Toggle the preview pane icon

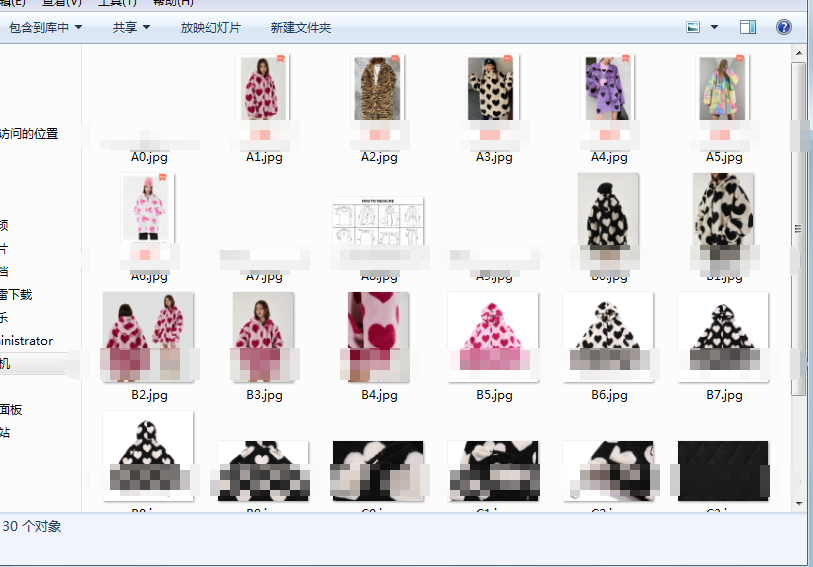pyautogui.click(x=748, y=28)
